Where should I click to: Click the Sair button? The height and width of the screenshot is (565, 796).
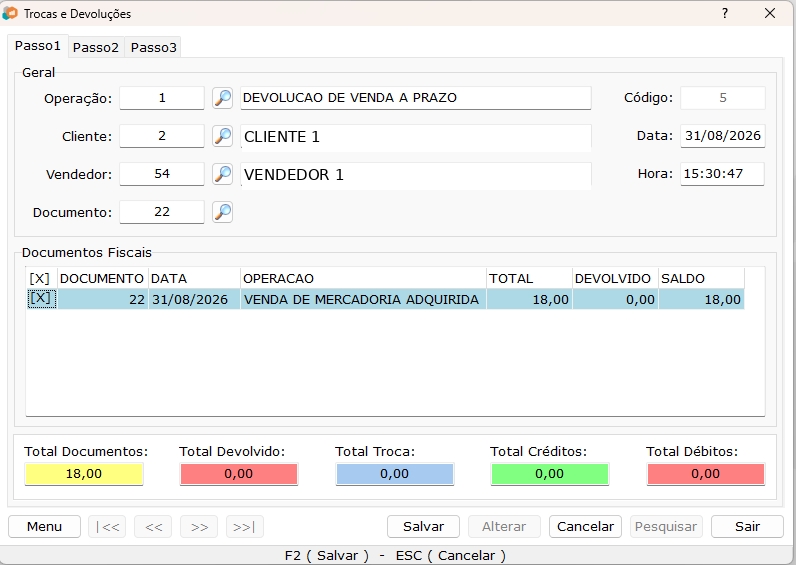[747, 526]
